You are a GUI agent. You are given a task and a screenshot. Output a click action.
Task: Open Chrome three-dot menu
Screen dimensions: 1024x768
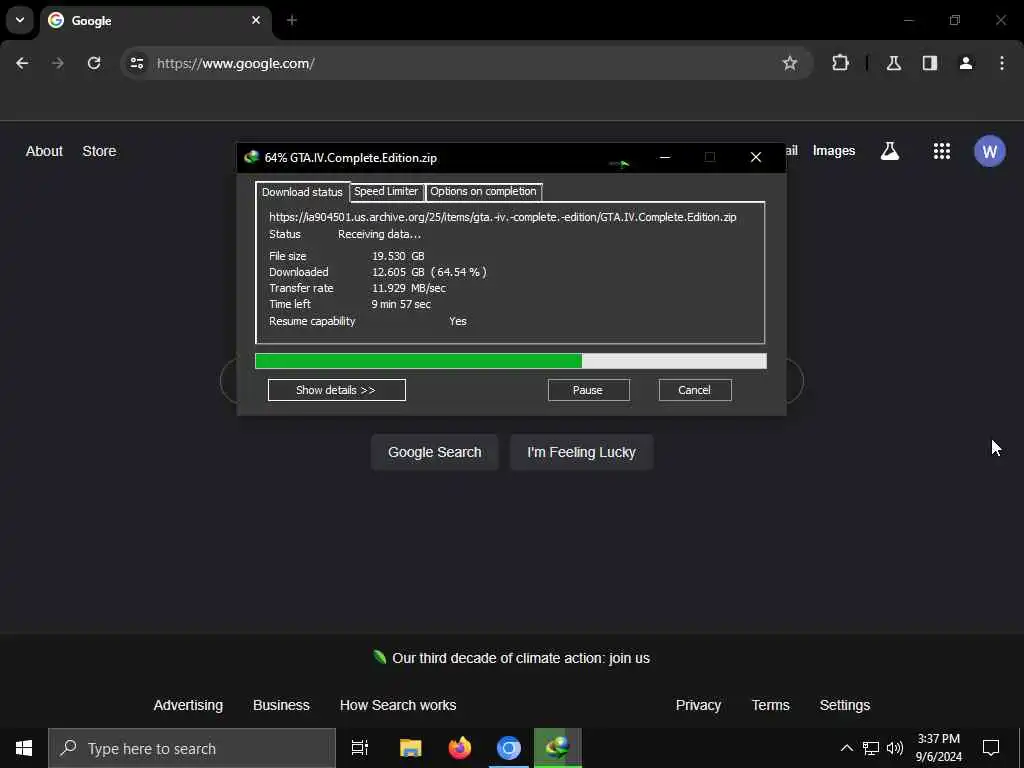tap(1002, 63)
